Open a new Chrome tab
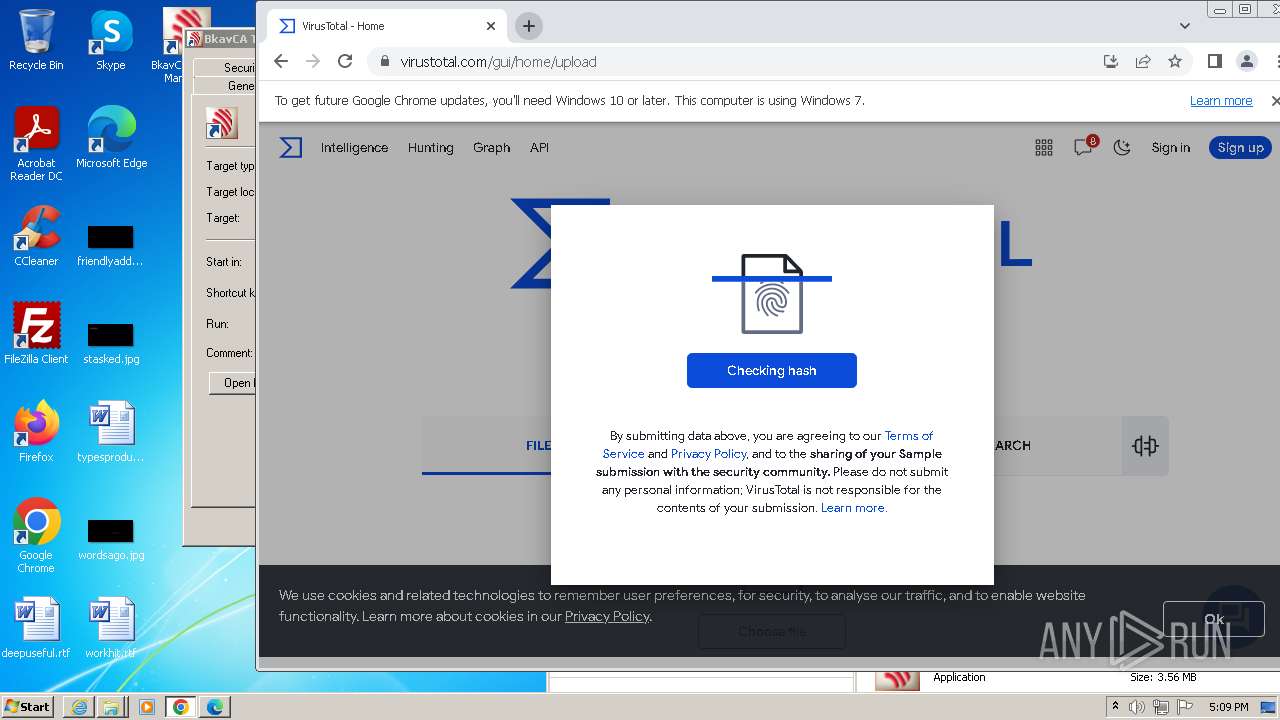Image resolution: width=1280 pixels, height=720 pixels. [x=529, y=26]
